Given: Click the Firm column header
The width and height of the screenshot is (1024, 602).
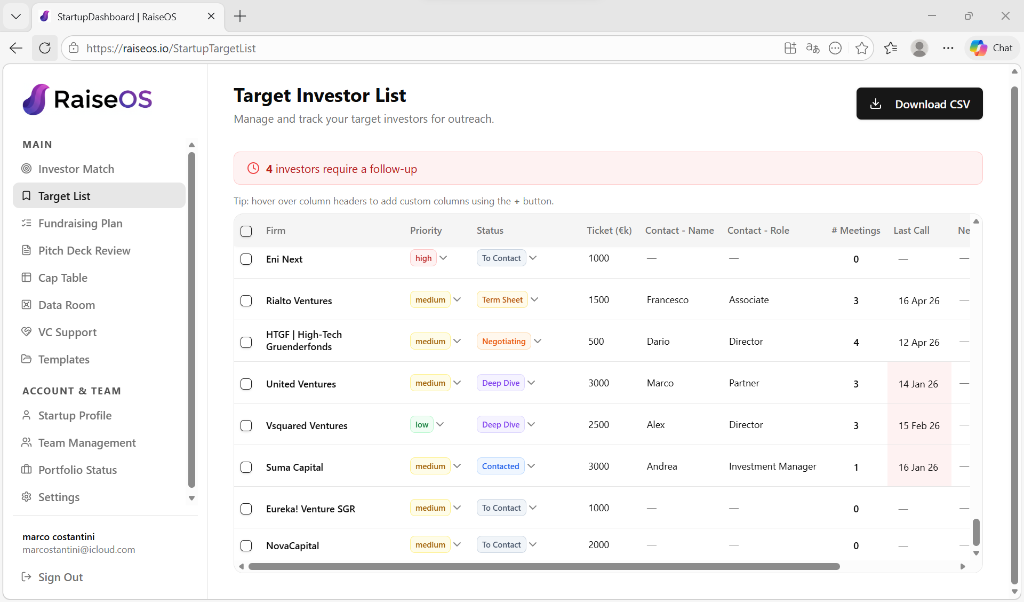Looking at the screenshot, I should pyautogui.click(x=276, y=230).
